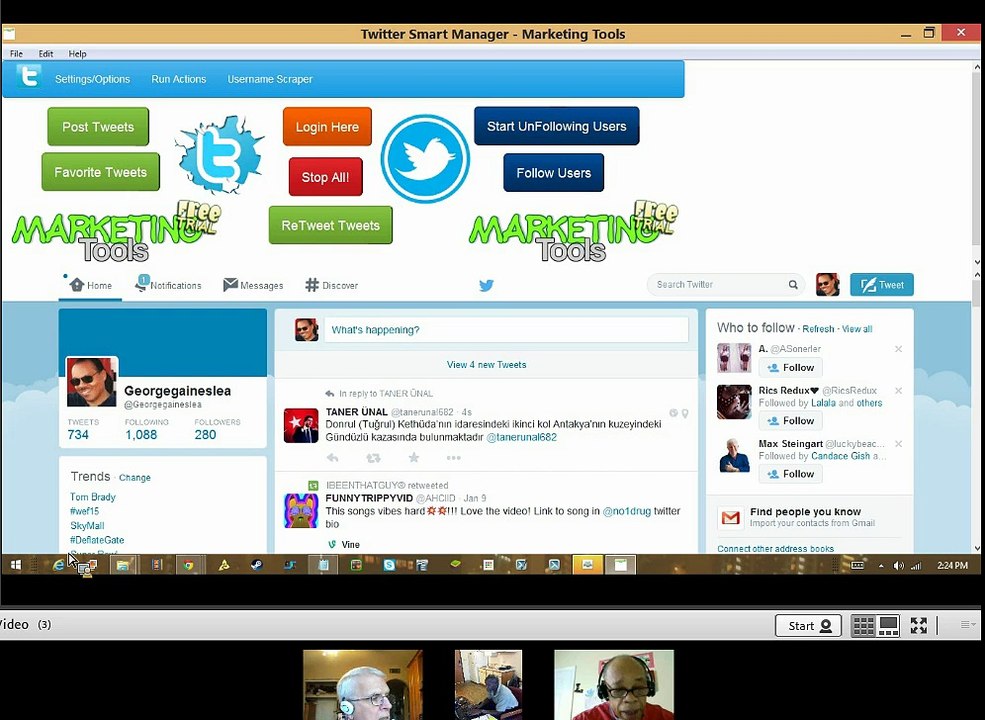Open the SkyMall trend
The height and width of the screenshot is (720, 985).
point(87,526)
